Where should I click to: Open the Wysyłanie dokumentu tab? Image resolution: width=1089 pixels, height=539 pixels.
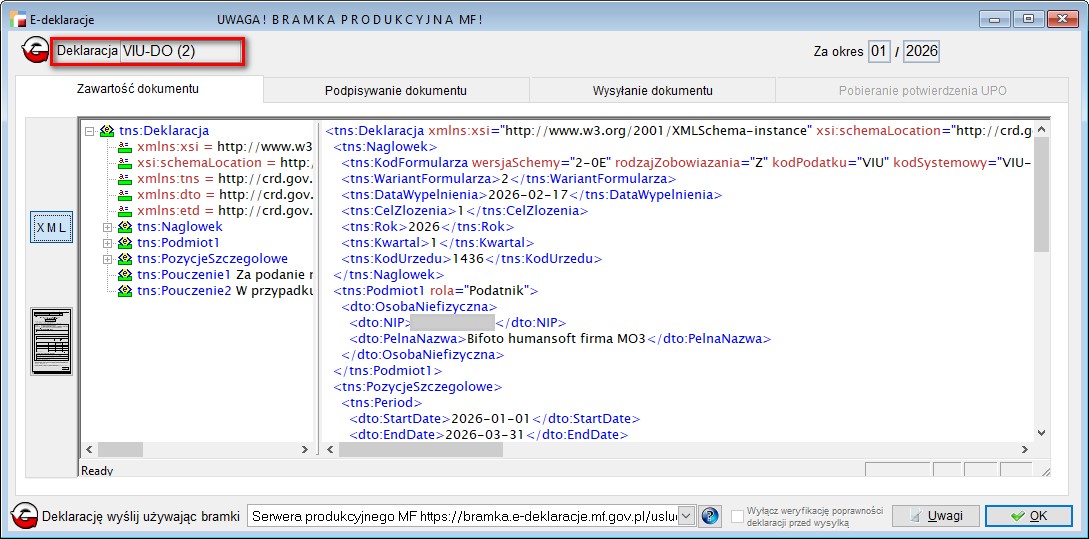(652, 90)
